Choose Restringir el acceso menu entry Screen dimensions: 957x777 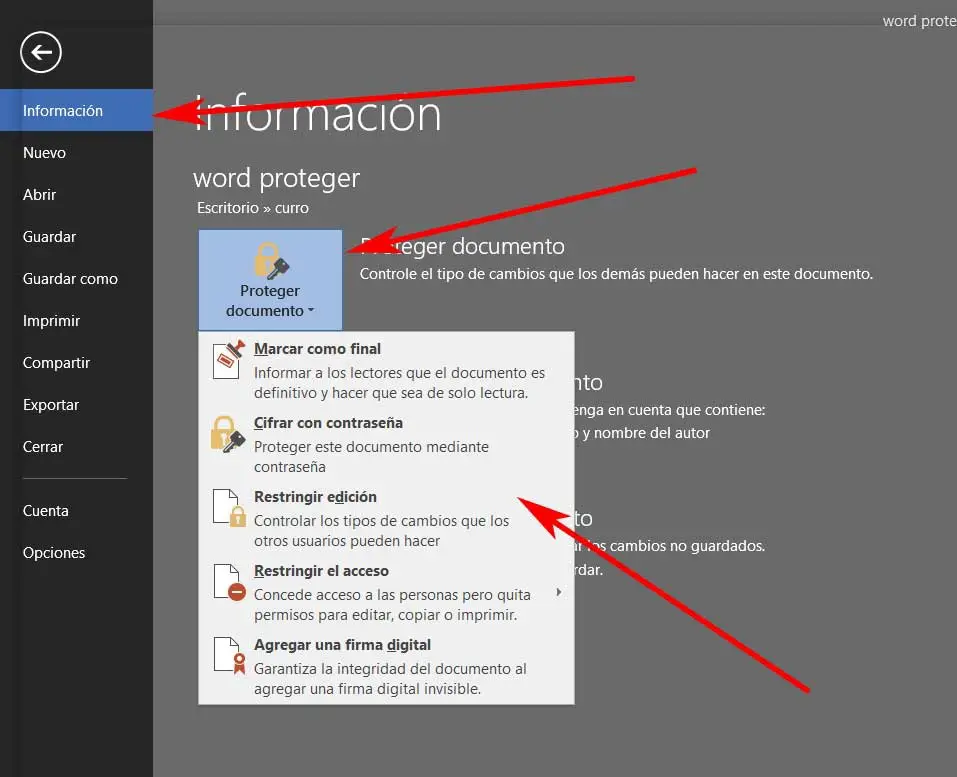pos(386,592)
